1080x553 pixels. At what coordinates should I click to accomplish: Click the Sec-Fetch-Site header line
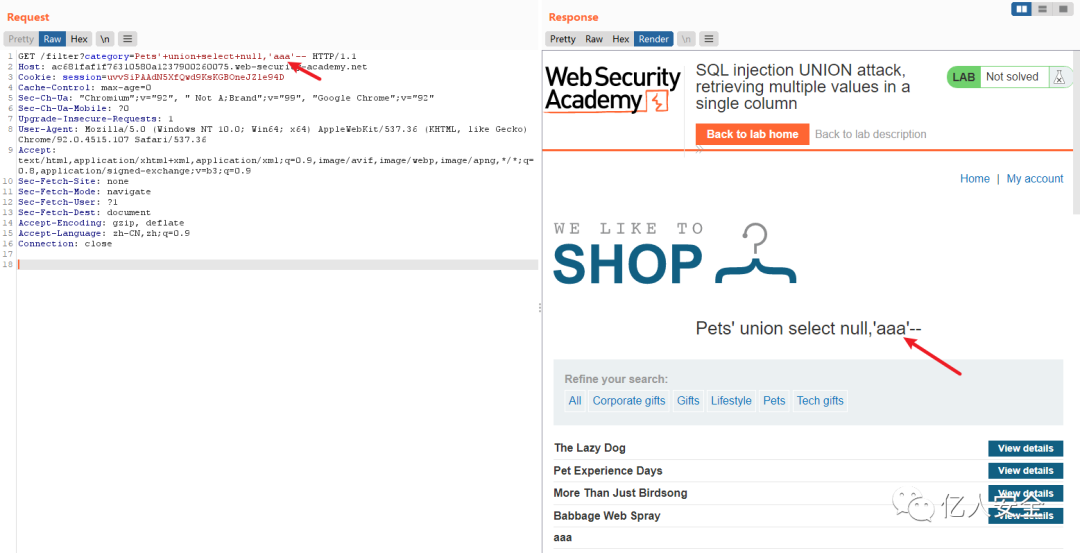tap(73, 181)
